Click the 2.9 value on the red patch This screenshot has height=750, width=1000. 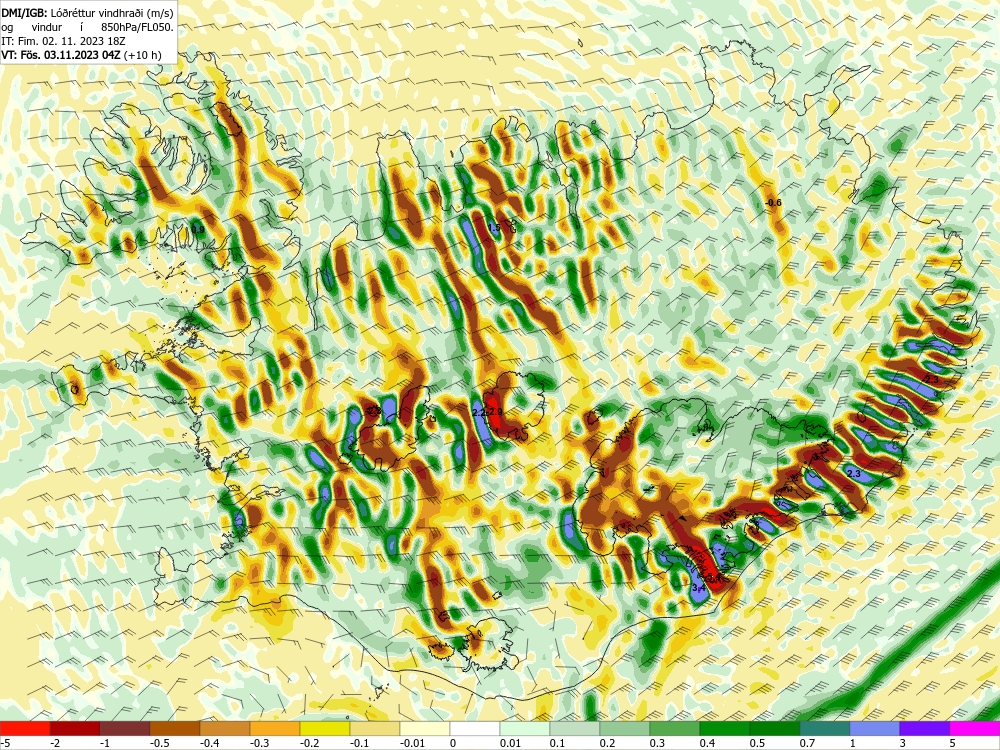(x=496, y=412)
